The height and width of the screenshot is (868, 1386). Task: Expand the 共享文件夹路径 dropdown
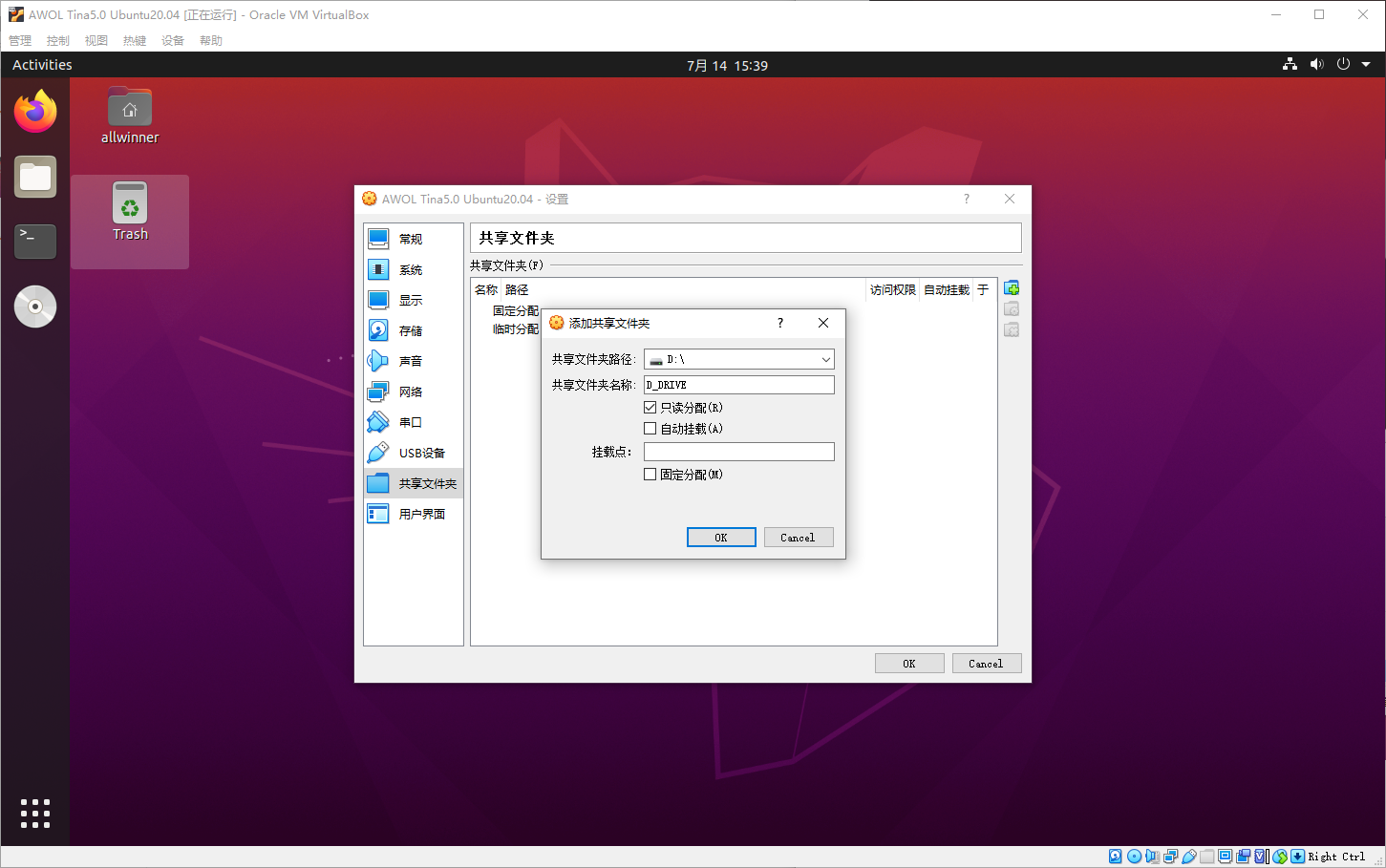click(825, 360)
